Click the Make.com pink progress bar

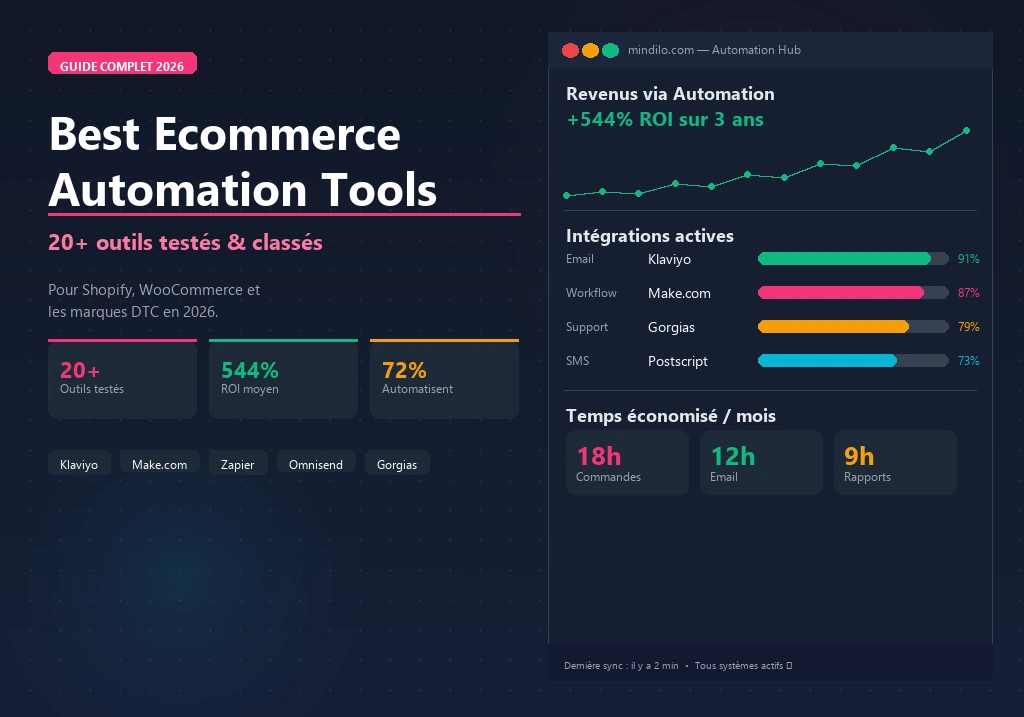[840, 293]
